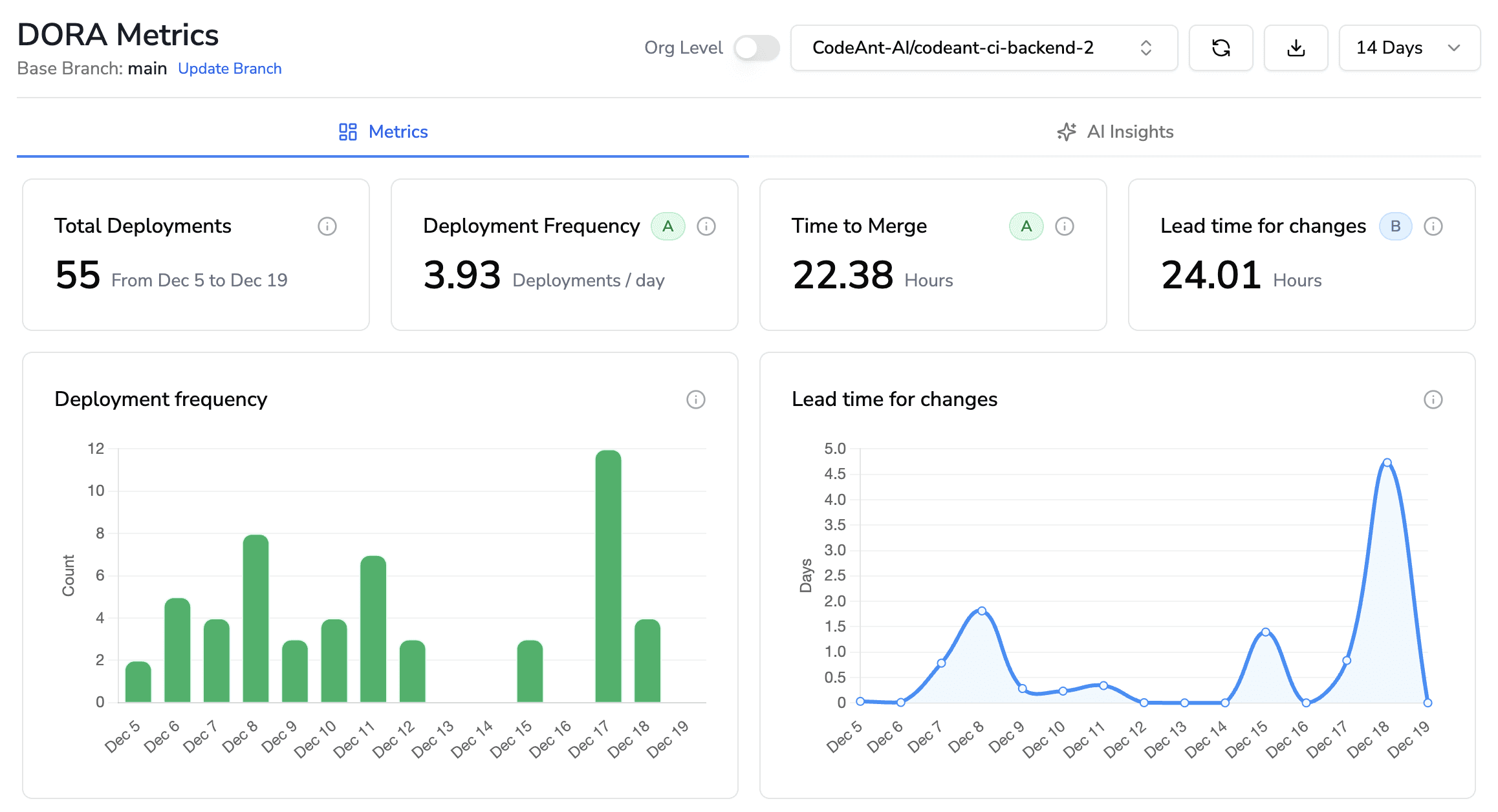
Task: Open Total Deployments info tooltip icon
Action: (x=328, y=226)
